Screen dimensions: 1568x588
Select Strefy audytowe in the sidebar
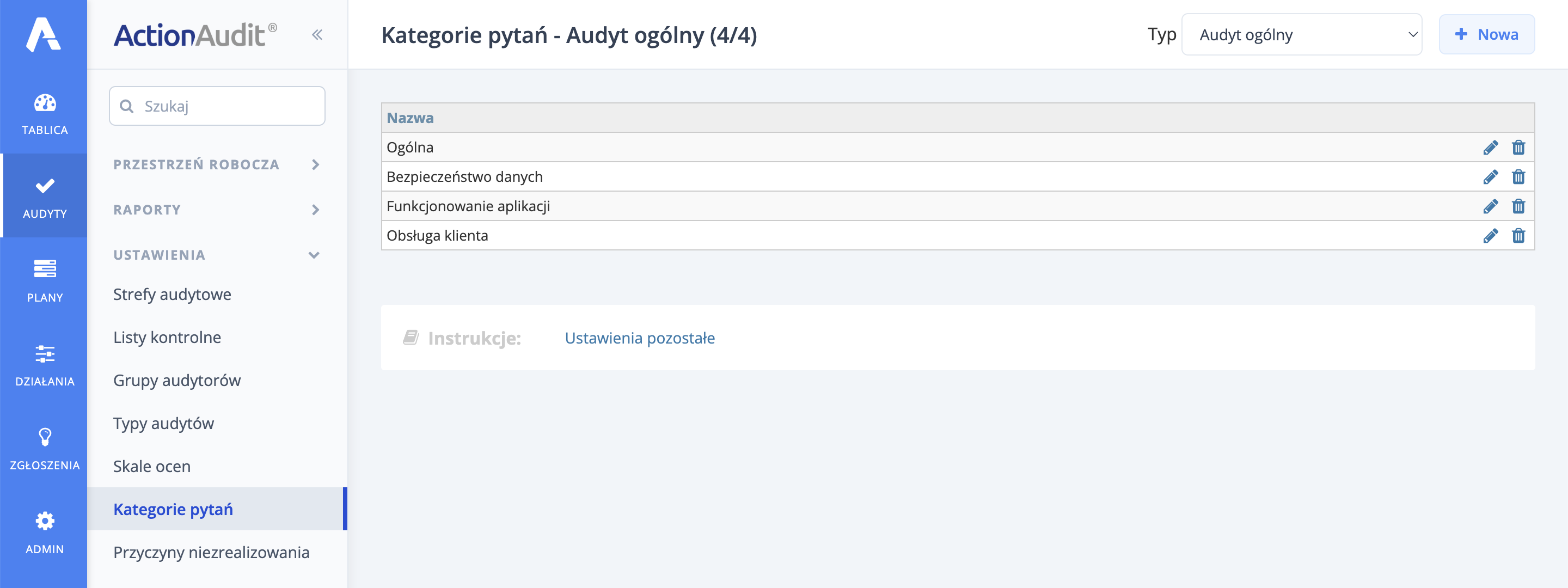171,294
